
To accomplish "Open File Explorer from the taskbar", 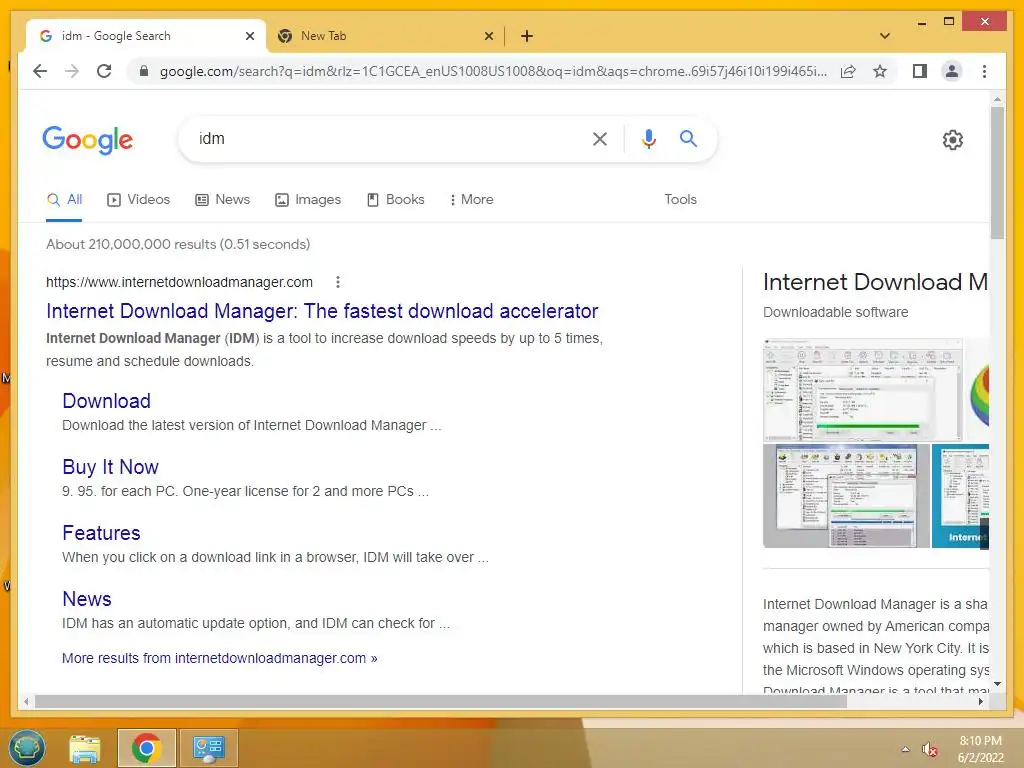I will [86, 748].
